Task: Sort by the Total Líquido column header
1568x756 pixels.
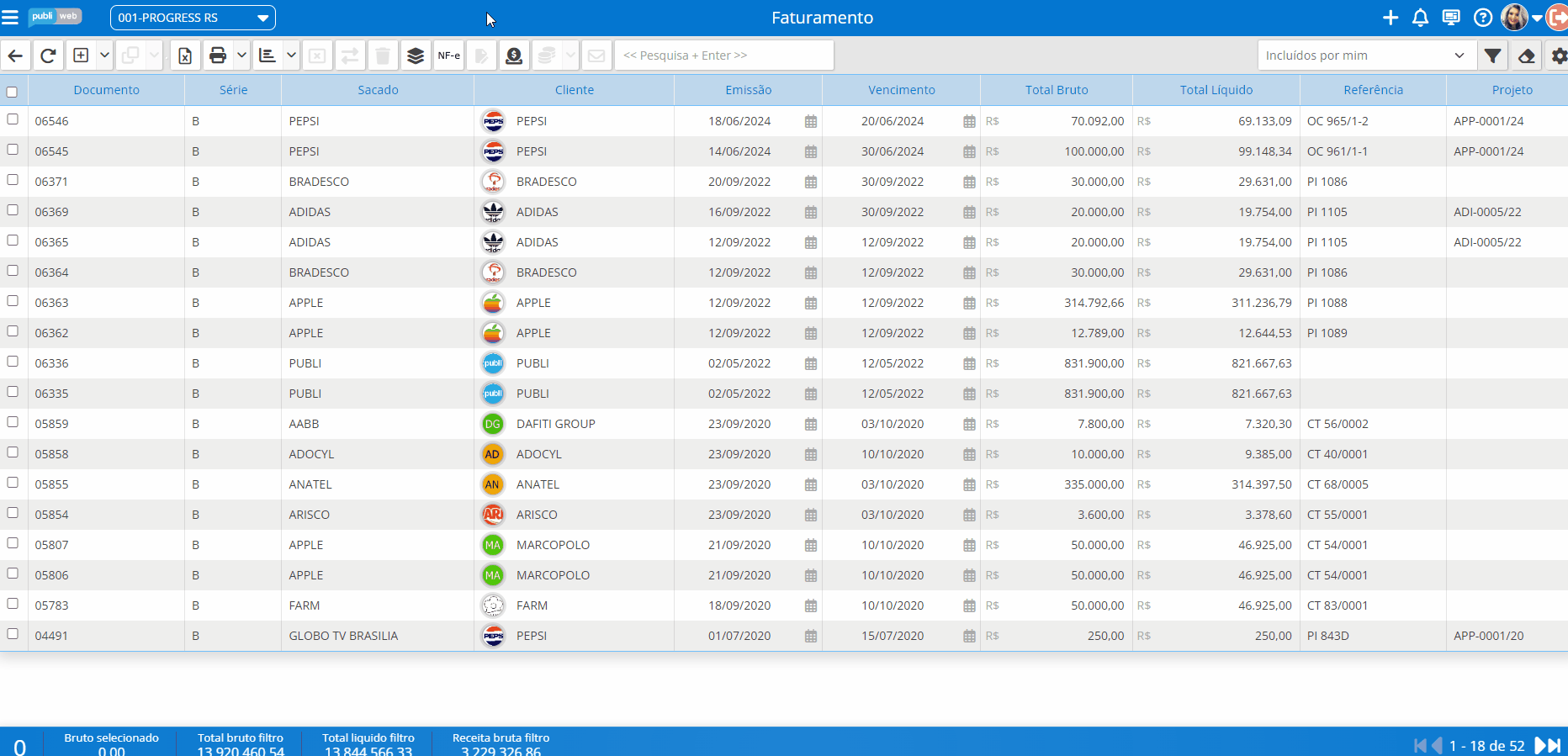Action: point(1216,90)
